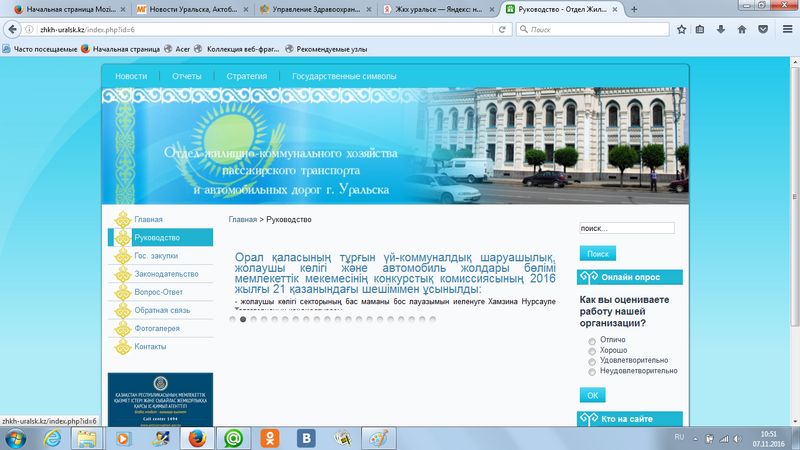Screen dimensions: 800x450
Task: Open the VKontakte taskbar icon
Action: coord(306,438)
